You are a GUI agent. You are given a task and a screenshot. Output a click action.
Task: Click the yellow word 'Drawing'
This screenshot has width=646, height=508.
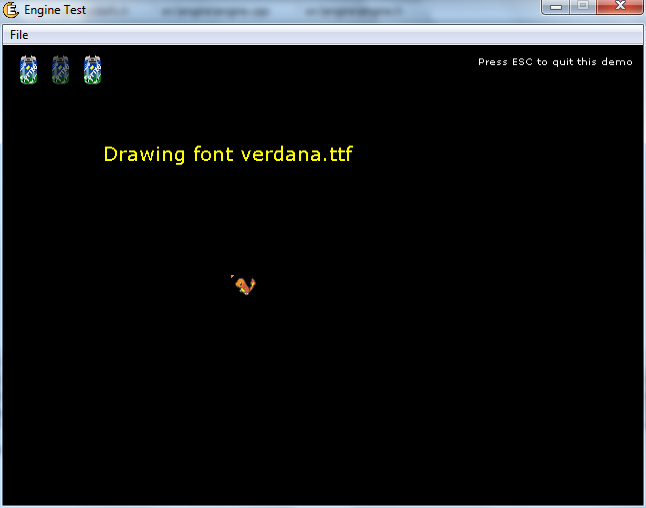pyautogui.click(x=145, y=155)
